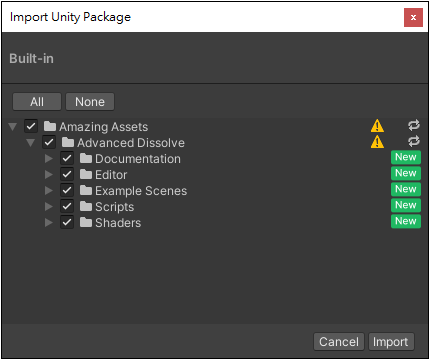Viewport: 430px width, 360px height.
Task: Uncheck the Advanced Dissolve checkbox
Action: coord(49,142)
